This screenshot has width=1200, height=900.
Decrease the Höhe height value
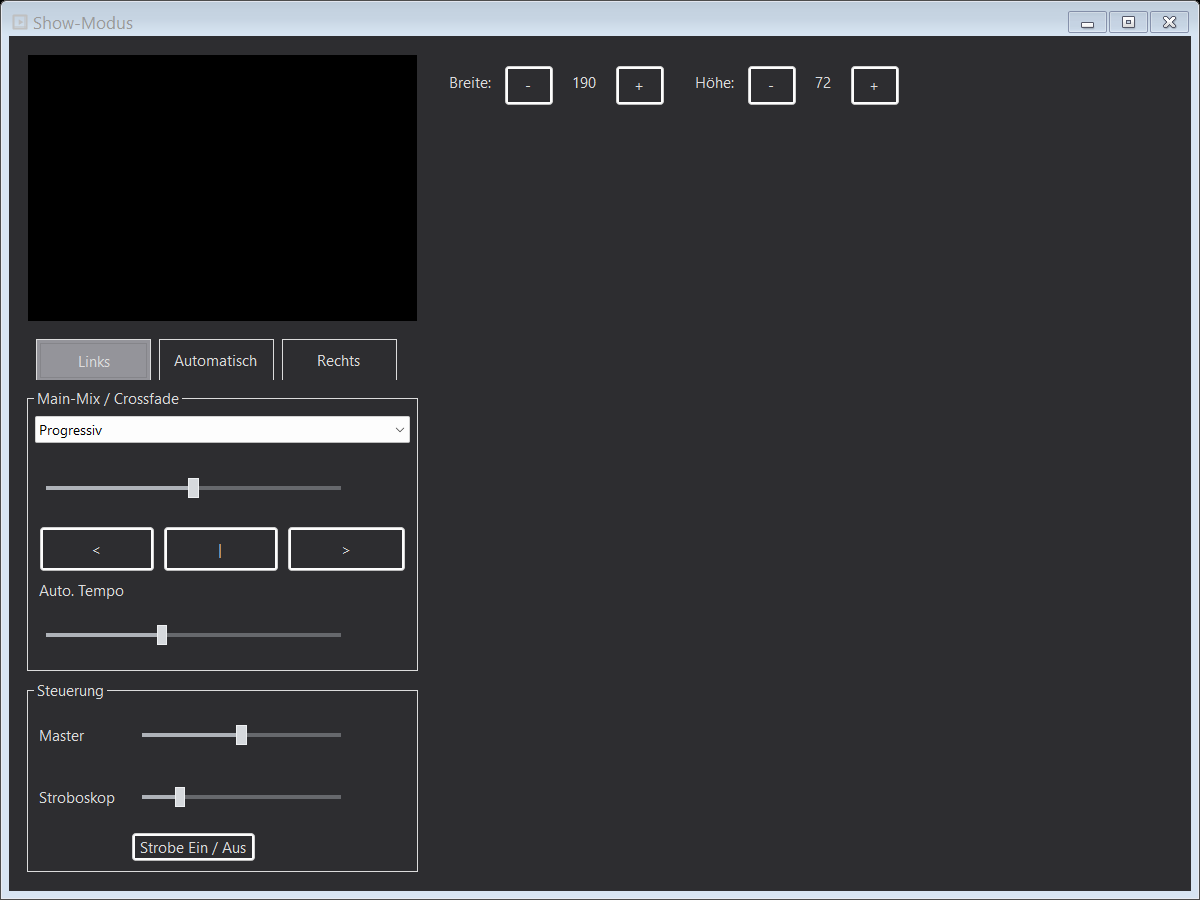pos(772,86)
